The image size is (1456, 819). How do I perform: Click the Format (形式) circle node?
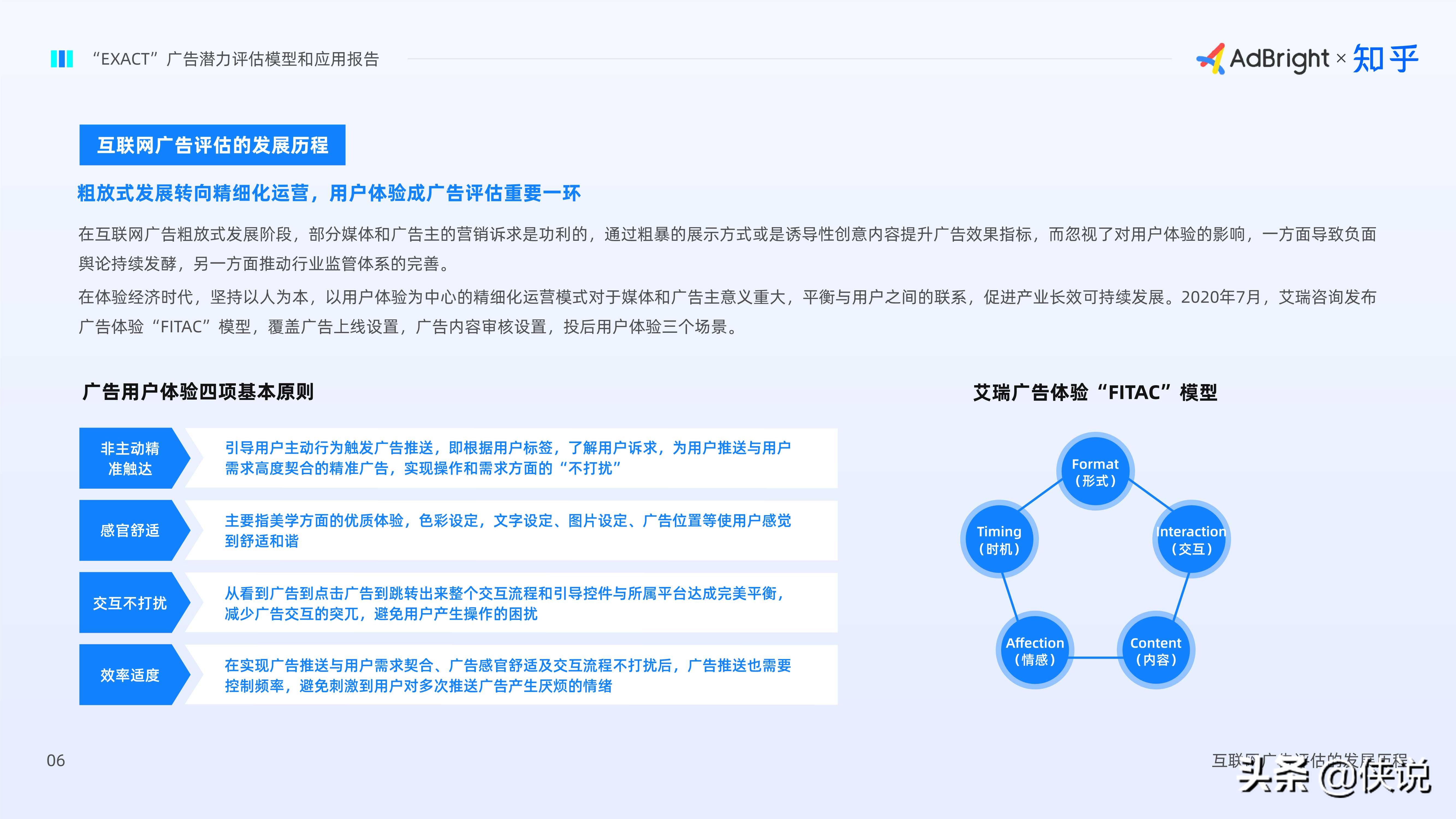(x=1095, y=471)
